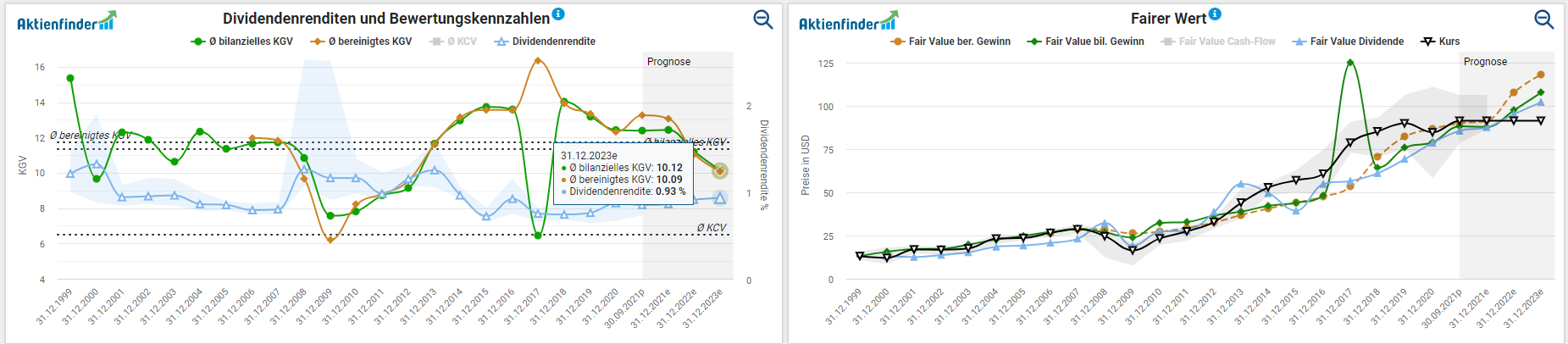This screenshot has height=344, width=1568.
Task: Hide the Dividendenrendite legend series
Action: [546, 42]
